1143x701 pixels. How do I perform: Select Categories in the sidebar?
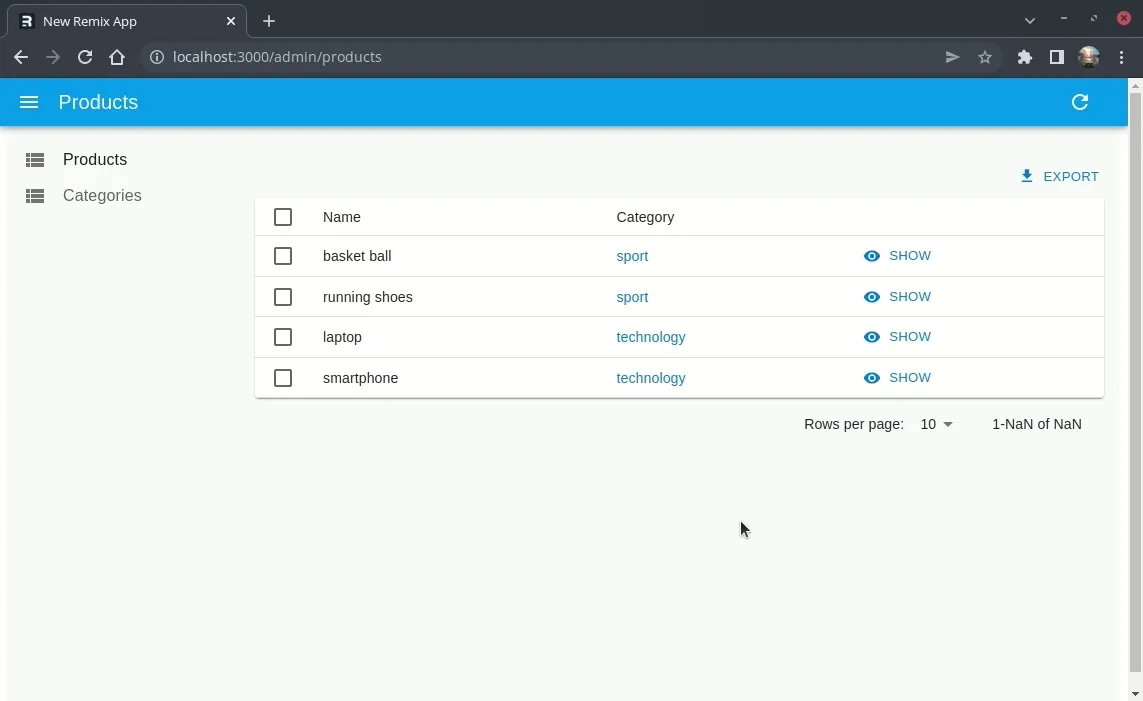(x=102, y=195)
